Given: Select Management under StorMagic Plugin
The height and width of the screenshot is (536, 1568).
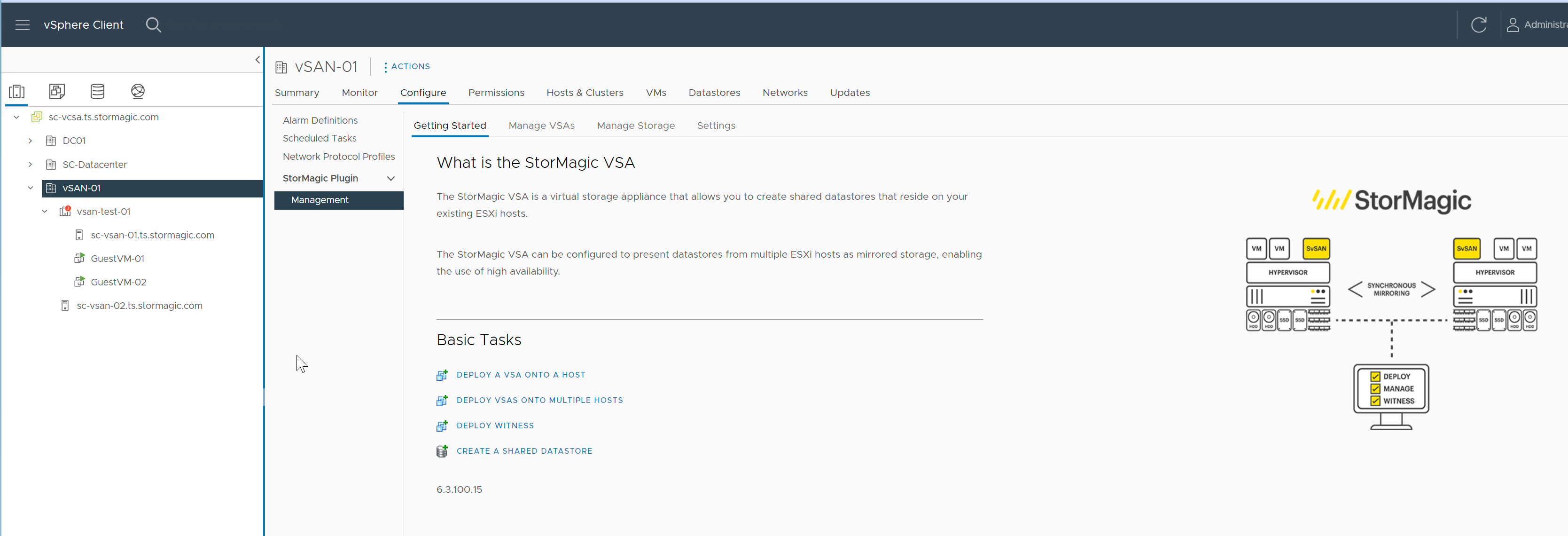Looking at the screenshot, I should 339,200.
